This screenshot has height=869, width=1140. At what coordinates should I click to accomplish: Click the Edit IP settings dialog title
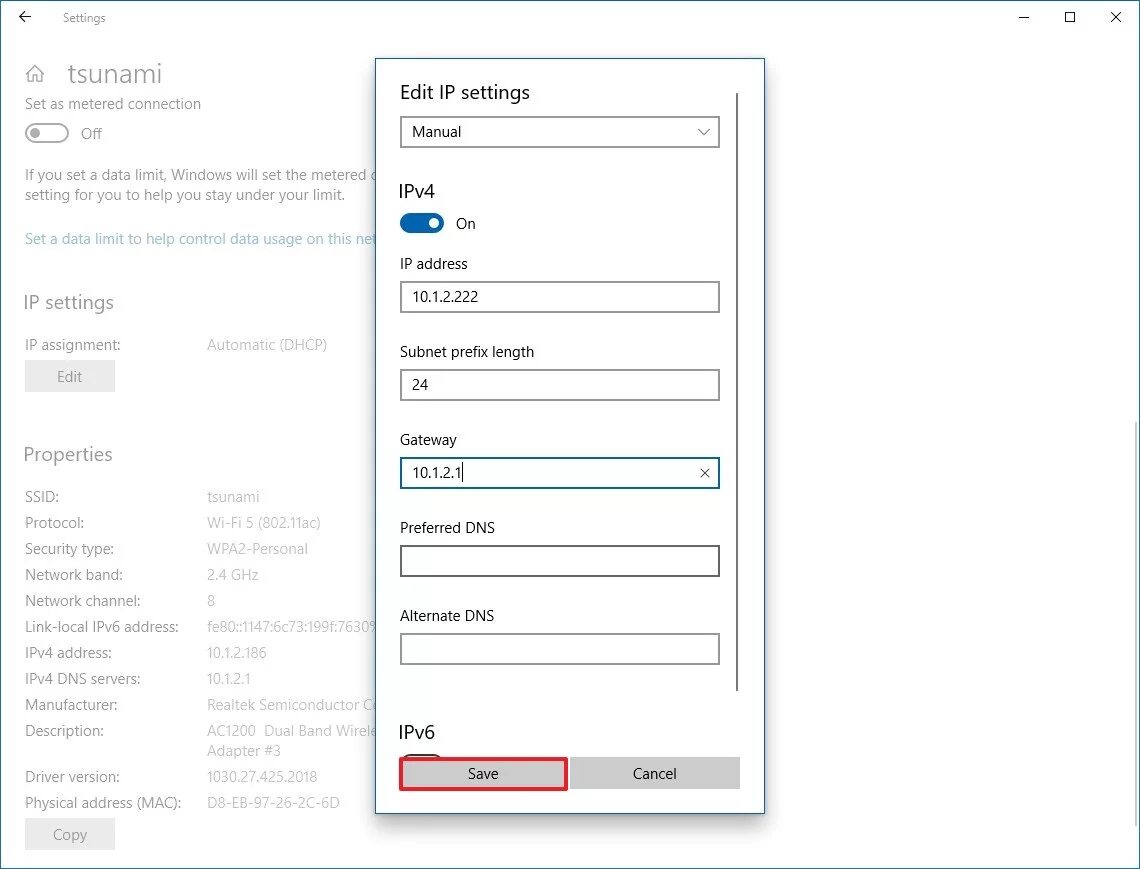click(465, 92)
